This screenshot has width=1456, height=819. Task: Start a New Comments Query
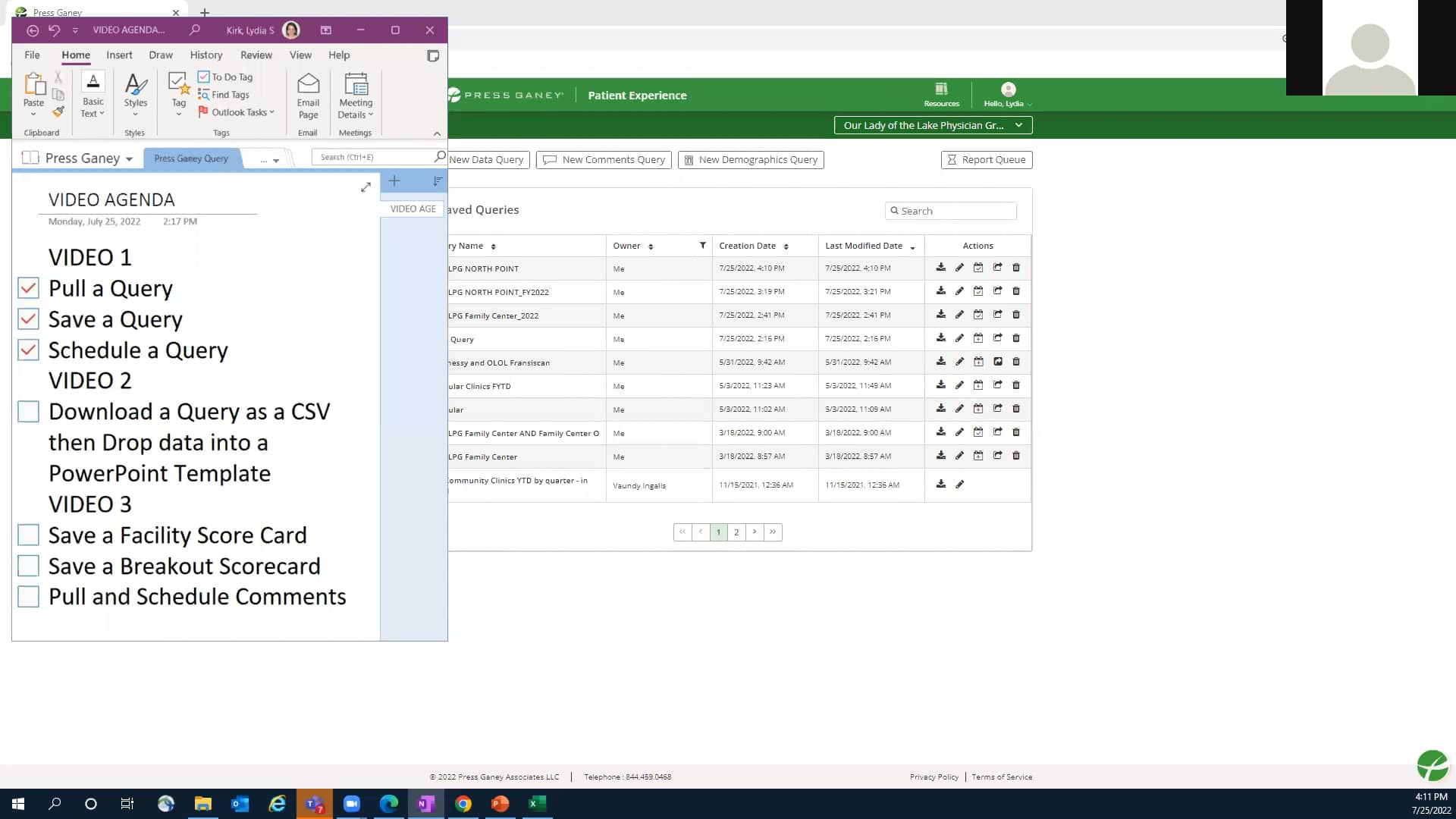[x=604, y=159]
